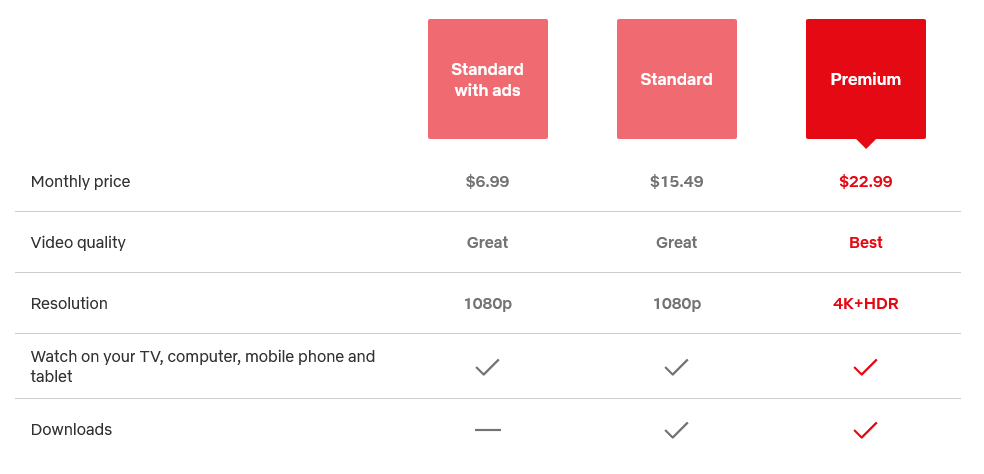Click the Standard plan device checkmark

(x=676, y=367)
